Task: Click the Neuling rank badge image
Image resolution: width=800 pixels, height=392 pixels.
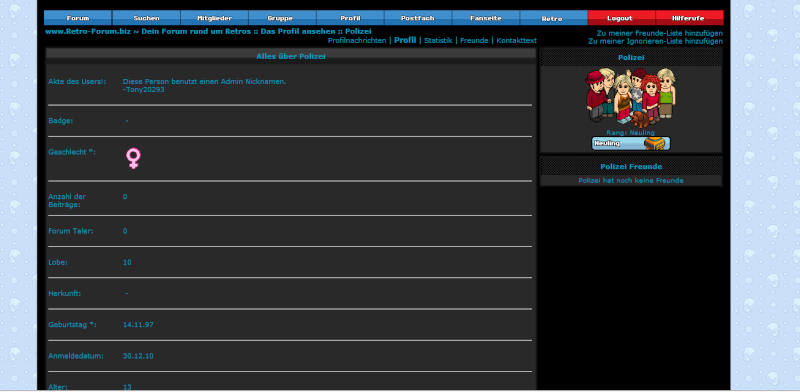Action: coord(631,143)
